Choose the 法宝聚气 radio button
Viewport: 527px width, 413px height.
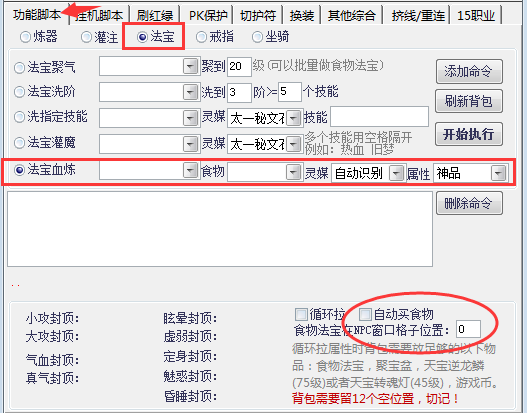point(44,67)
